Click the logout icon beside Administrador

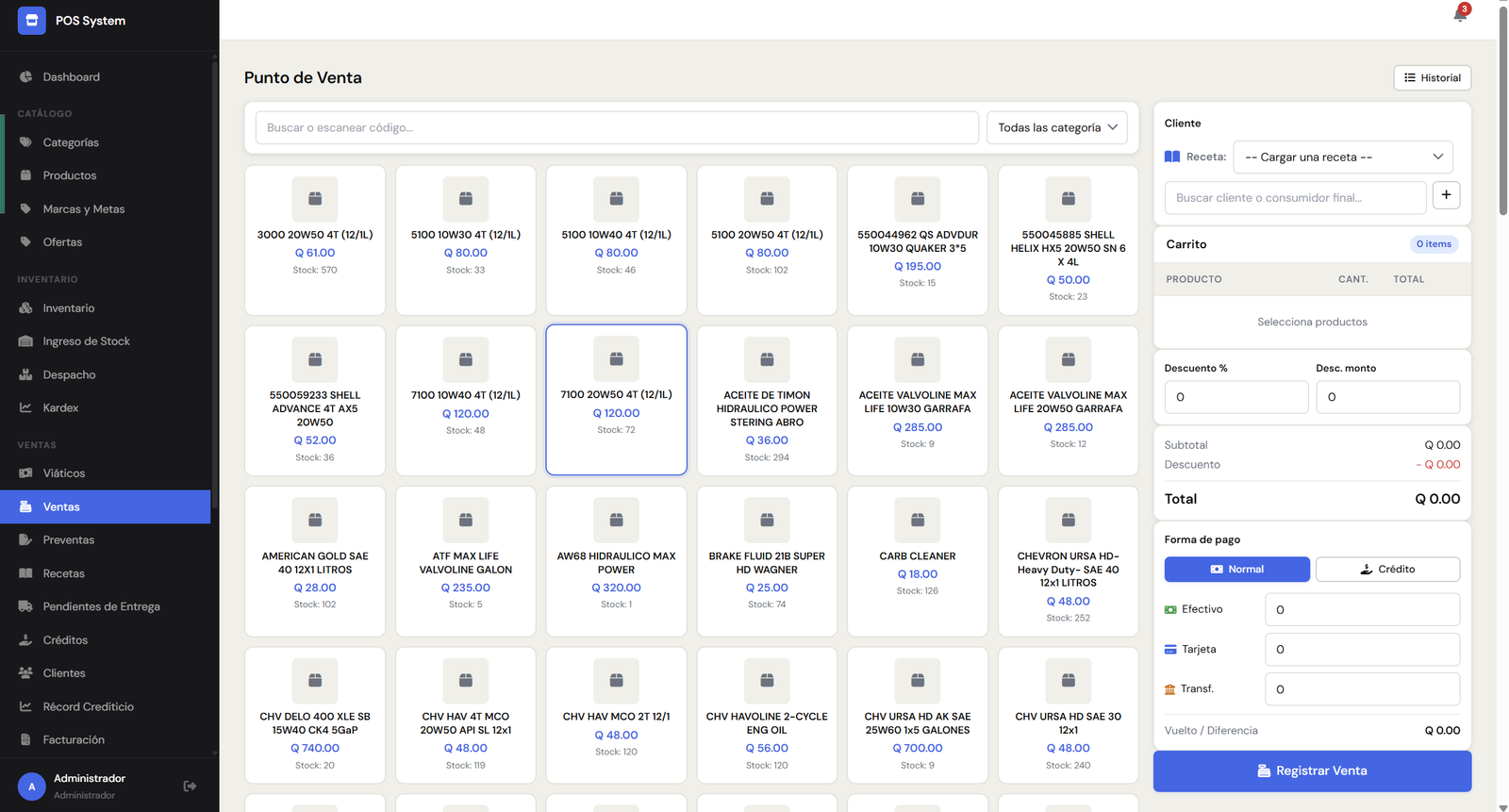[x=190, y=786]
